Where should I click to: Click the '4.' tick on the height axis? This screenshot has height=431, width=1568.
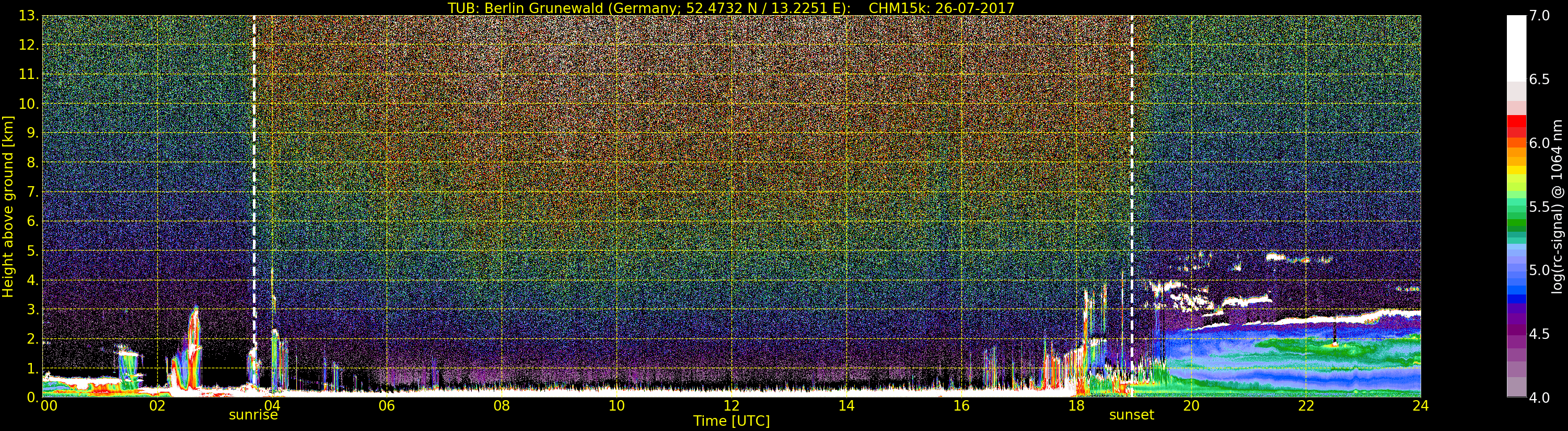click(x=33, y=280)
